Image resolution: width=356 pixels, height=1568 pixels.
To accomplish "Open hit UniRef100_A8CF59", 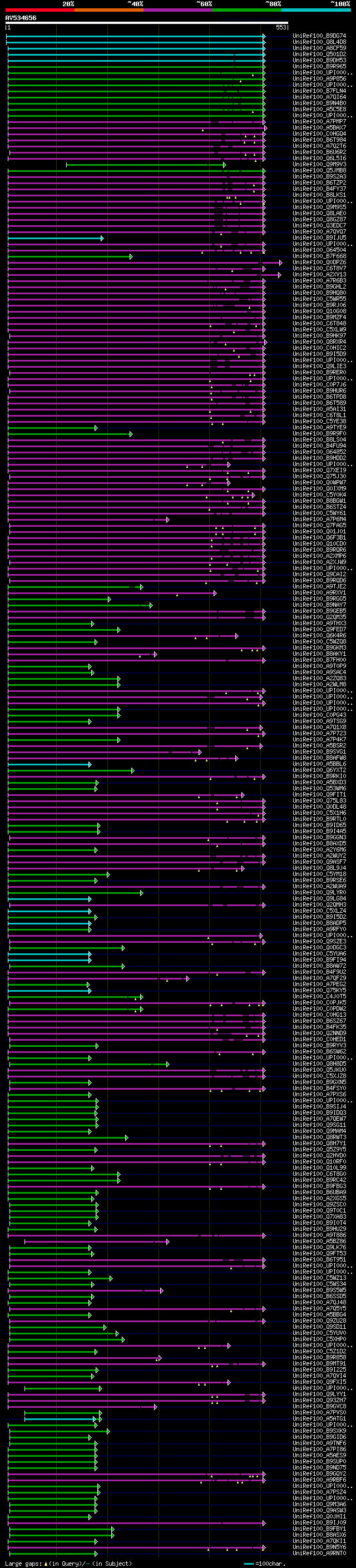I will tap(319, 48).
